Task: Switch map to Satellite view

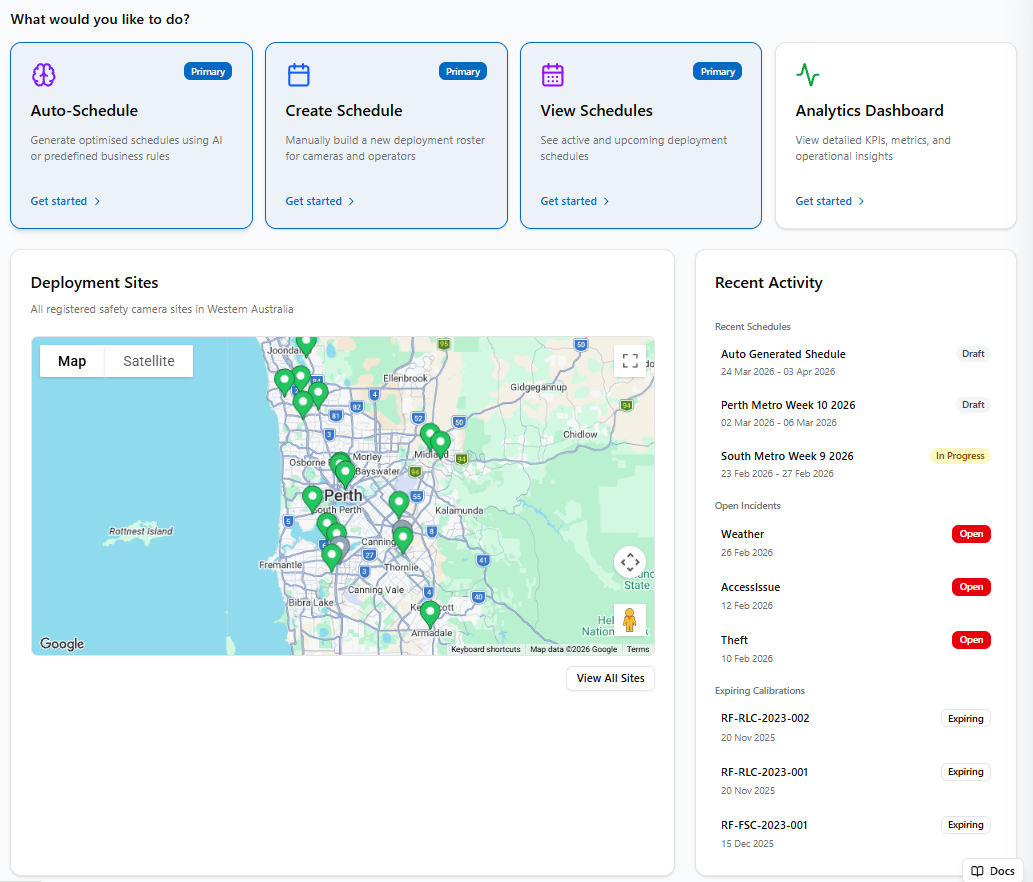Action: point(149,361)
